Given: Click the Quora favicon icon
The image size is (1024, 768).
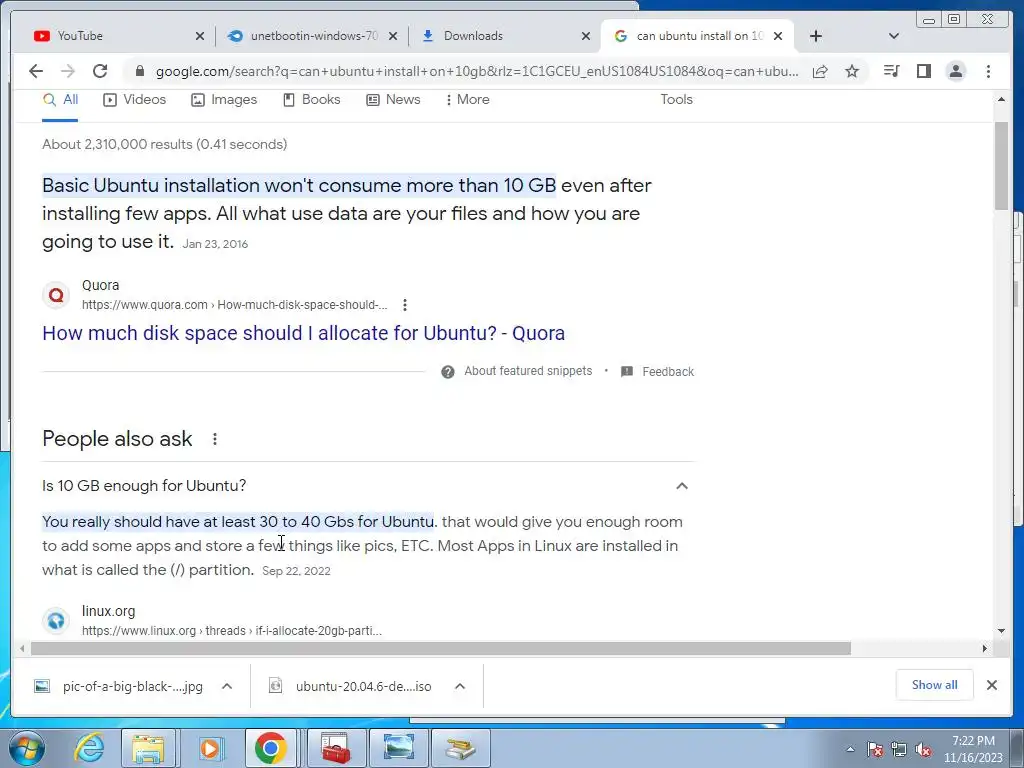Looking at the screenshot, I should tap(56, 295).
